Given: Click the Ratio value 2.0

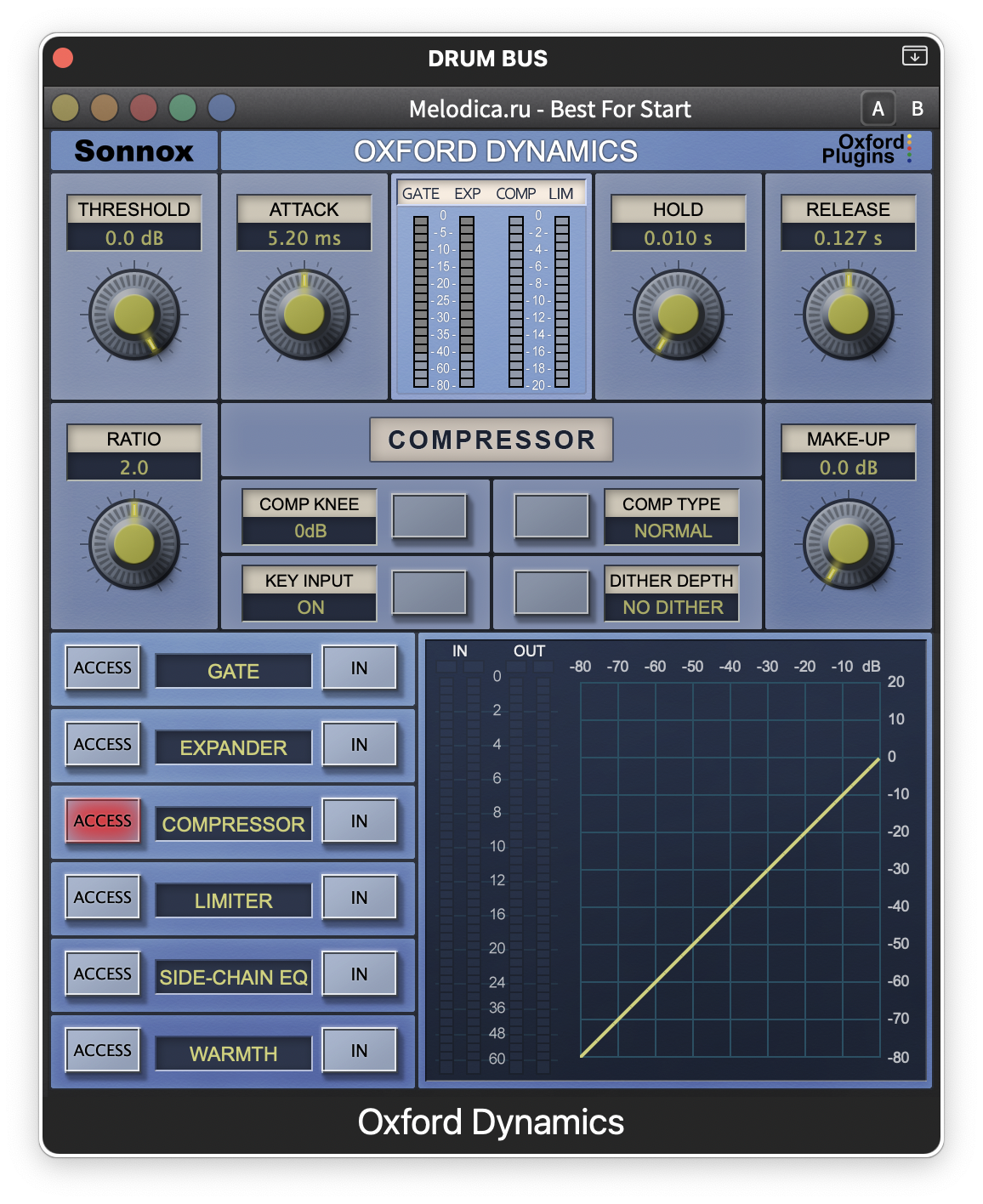Looking at the screenshot, I should tap(134, 468).
